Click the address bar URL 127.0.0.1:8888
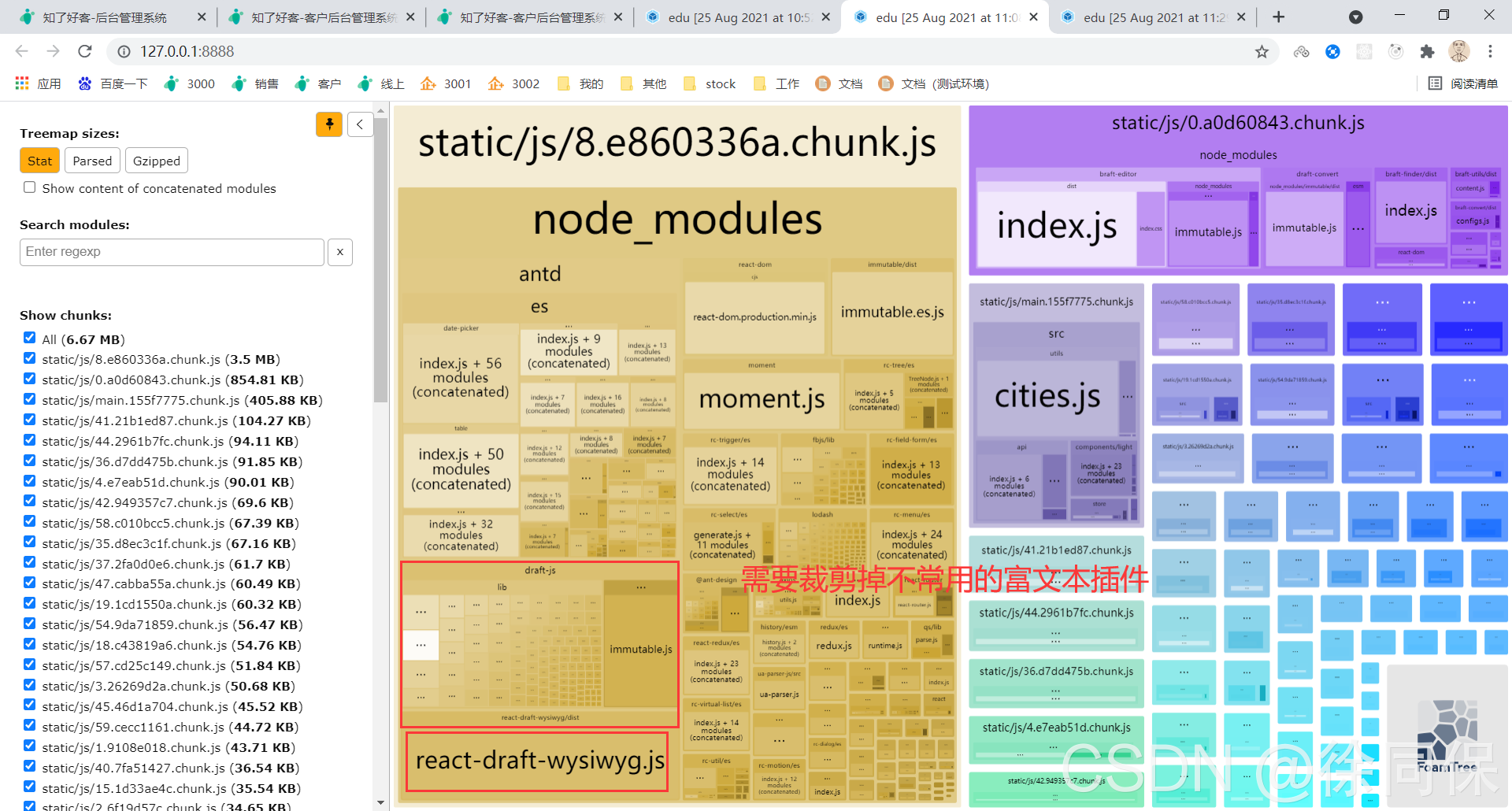The image size is (1512, 811). (x=187, y=51)
